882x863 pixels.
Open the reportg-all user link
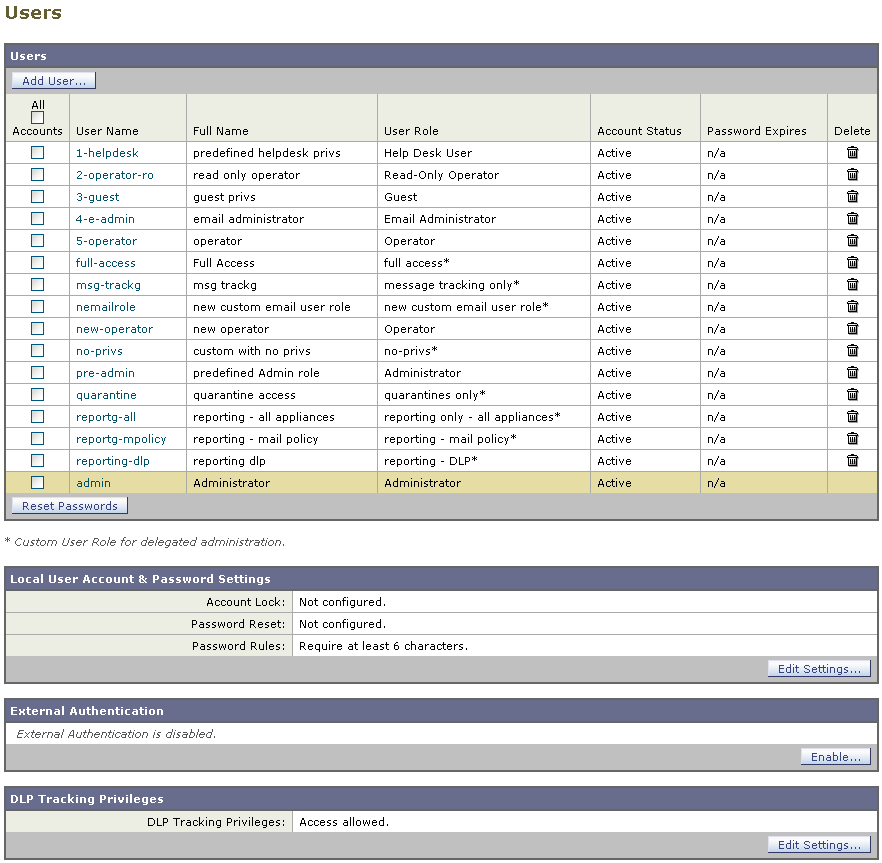pos(106,416)
